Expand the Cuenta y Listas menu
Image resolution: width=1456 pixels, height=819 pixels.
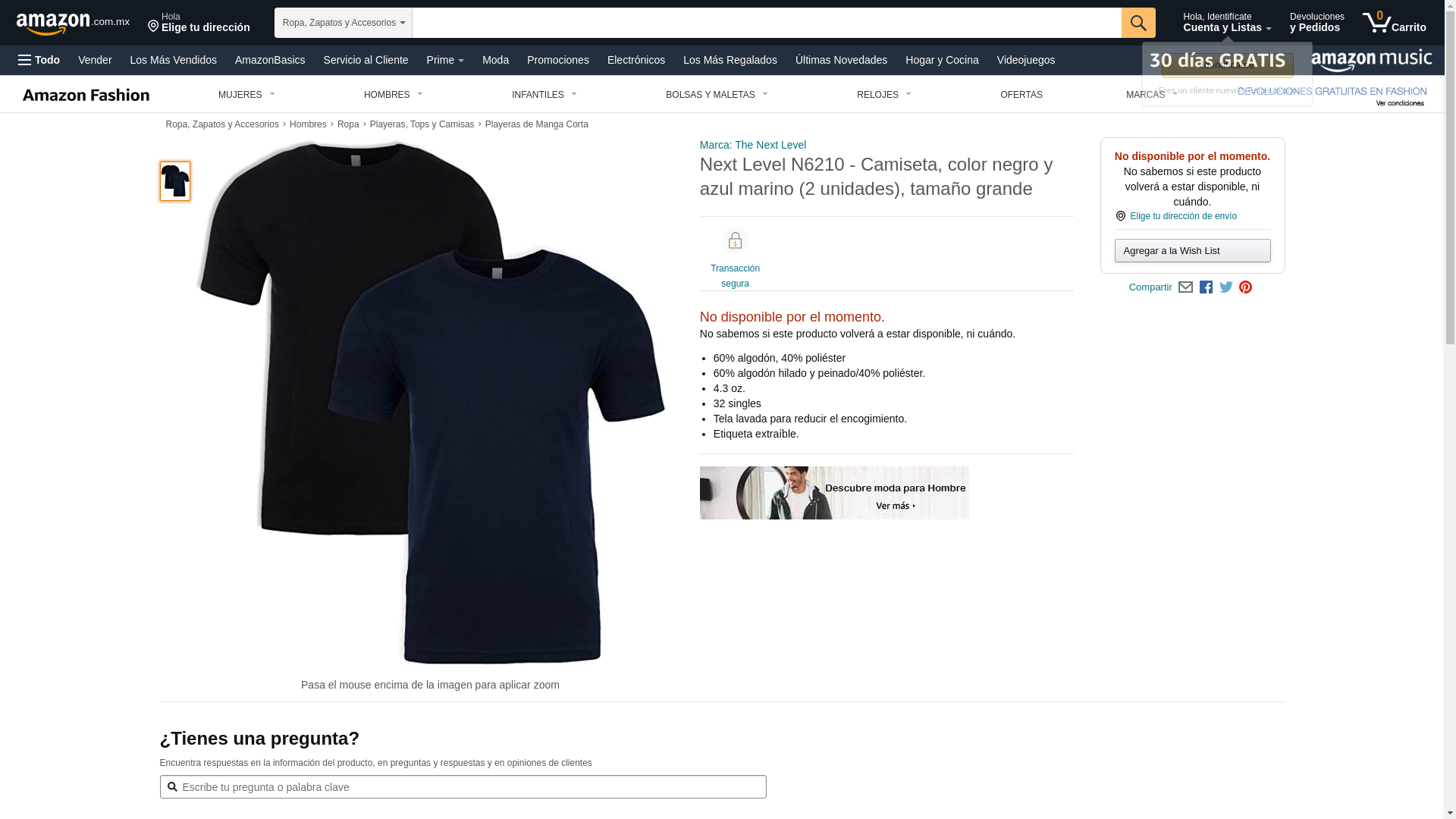click(x=1227, y=23)
